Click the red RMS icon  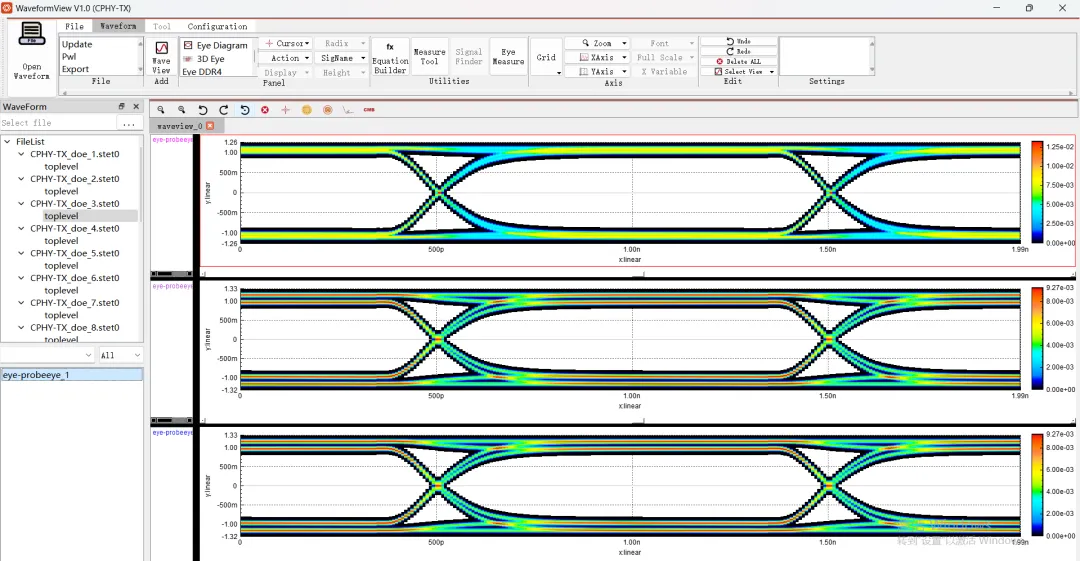pyautogui.click(x=369, y=110)
